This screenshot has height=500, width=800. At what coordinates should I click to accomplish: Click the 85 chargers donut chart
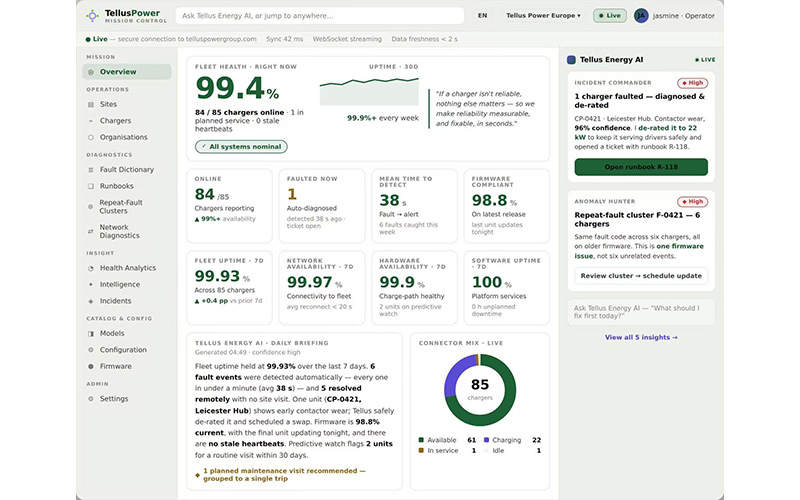[x=480, y=390]
